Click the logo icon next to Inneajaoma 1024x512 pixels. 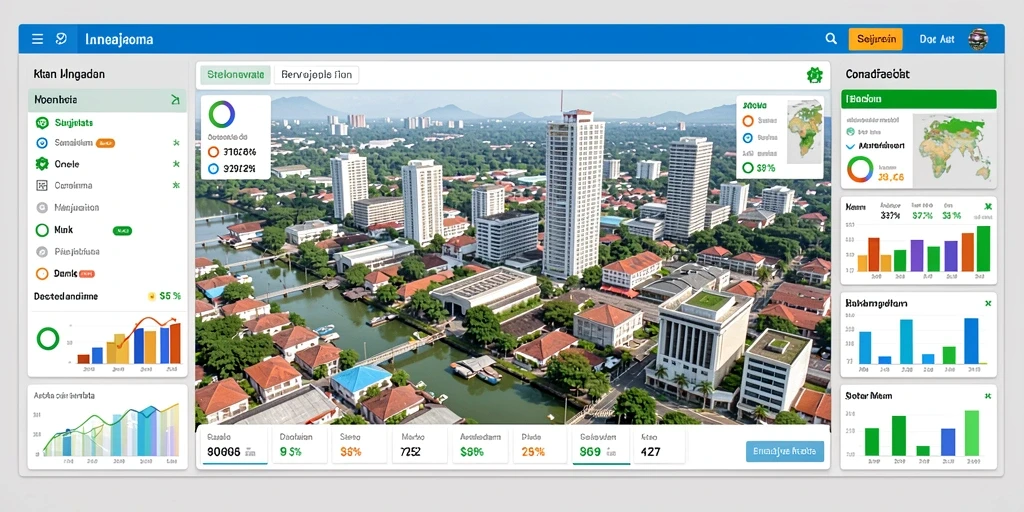click(61, 39)
